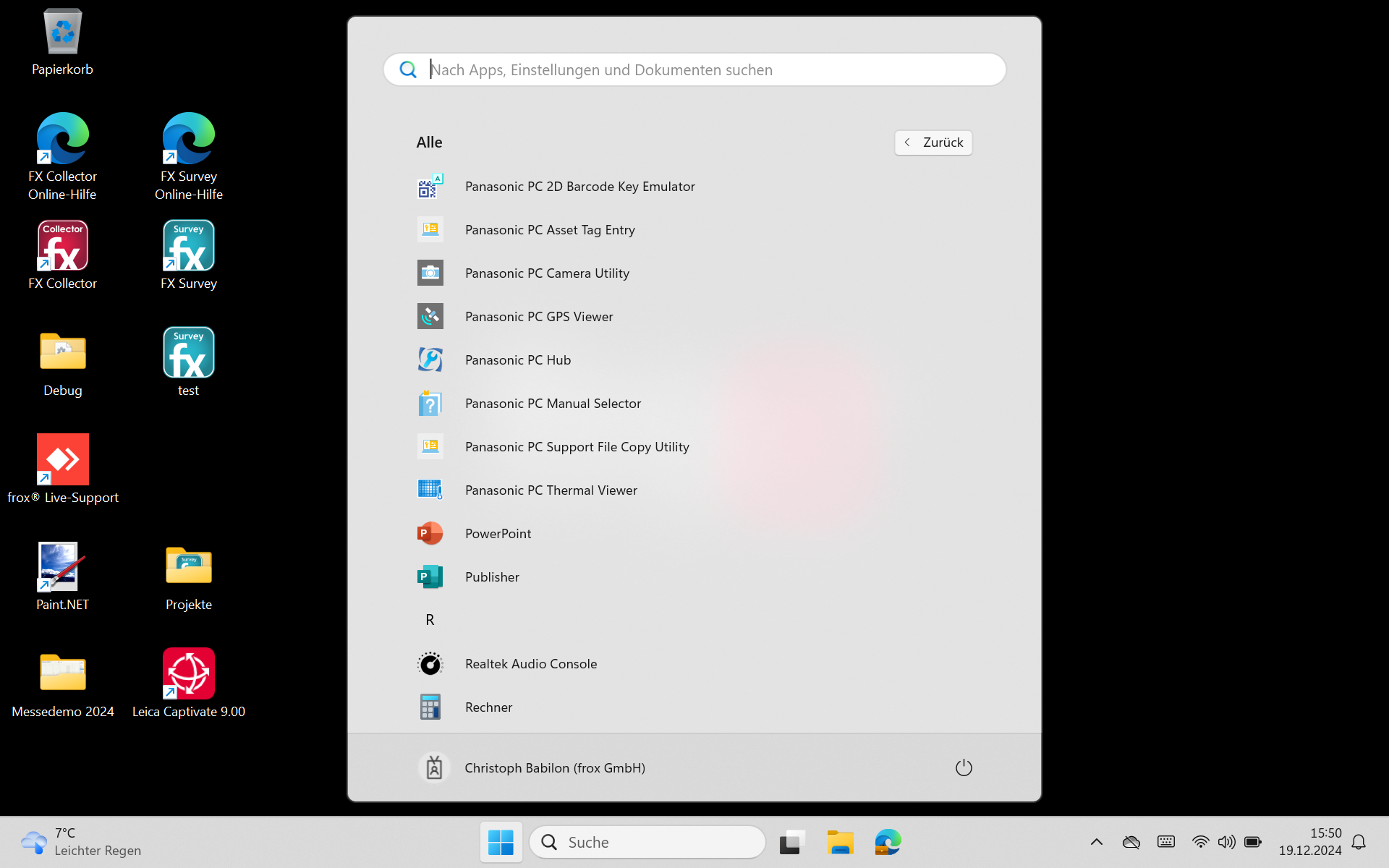Jump via the letter R section header
Image resolution: width=1389 pixels, height=868 pixels.
(x=430, y=620)
